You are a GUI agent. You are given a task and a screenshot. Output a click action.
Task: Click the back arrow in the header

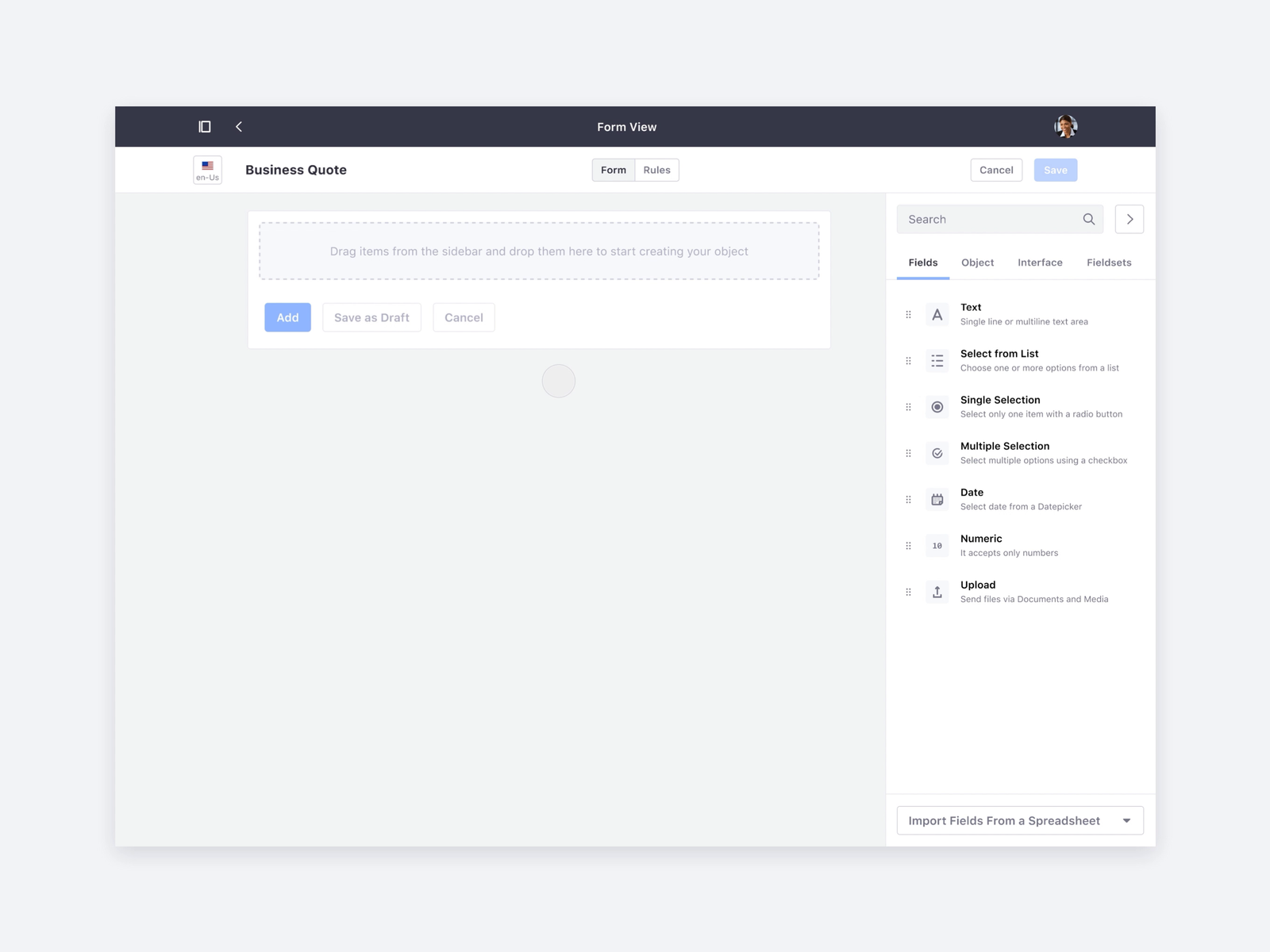(238, 126)
